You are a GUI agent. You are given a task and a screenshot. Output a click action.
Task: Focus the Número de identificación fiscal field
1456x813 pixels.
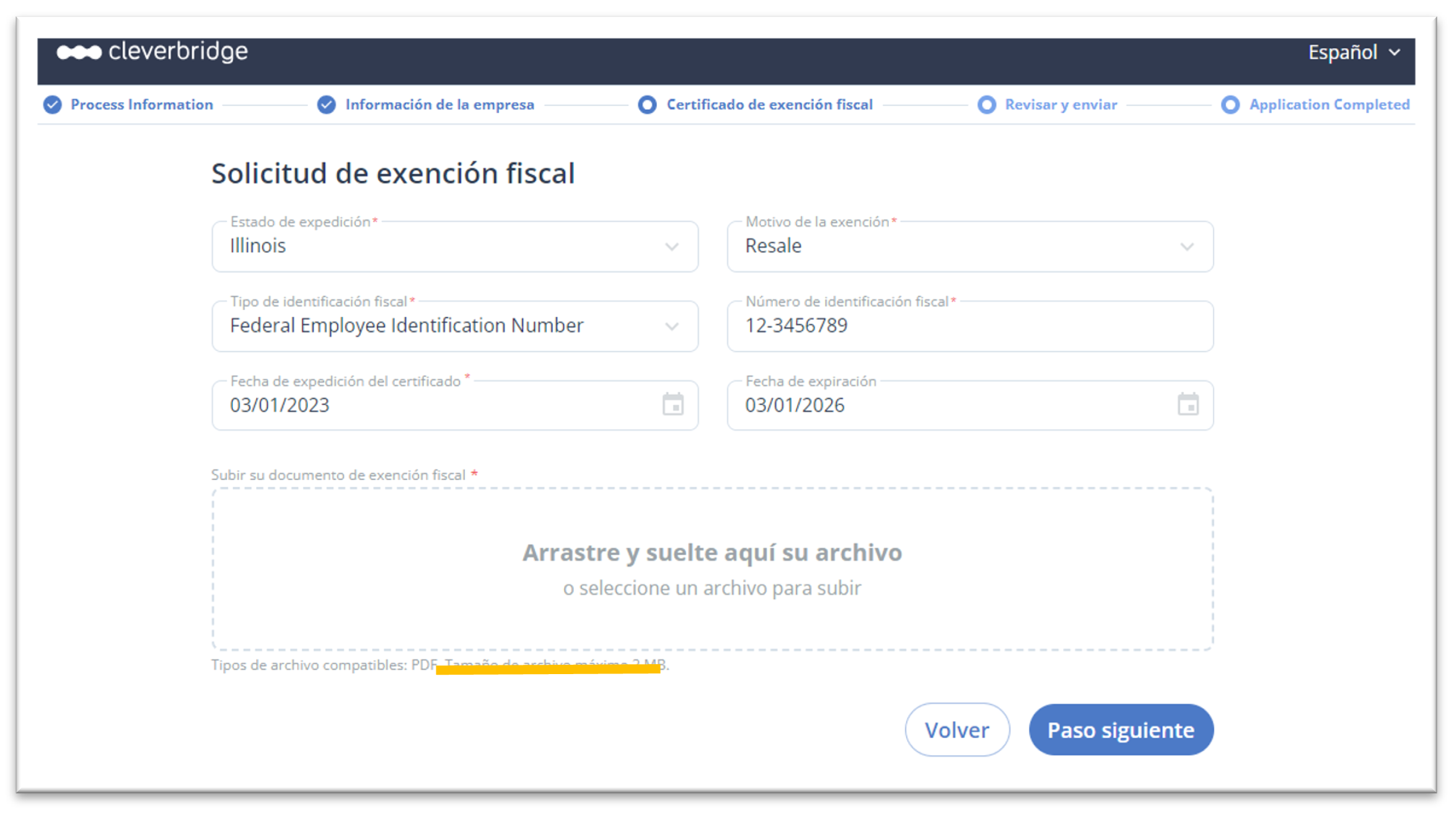point(970,326)
